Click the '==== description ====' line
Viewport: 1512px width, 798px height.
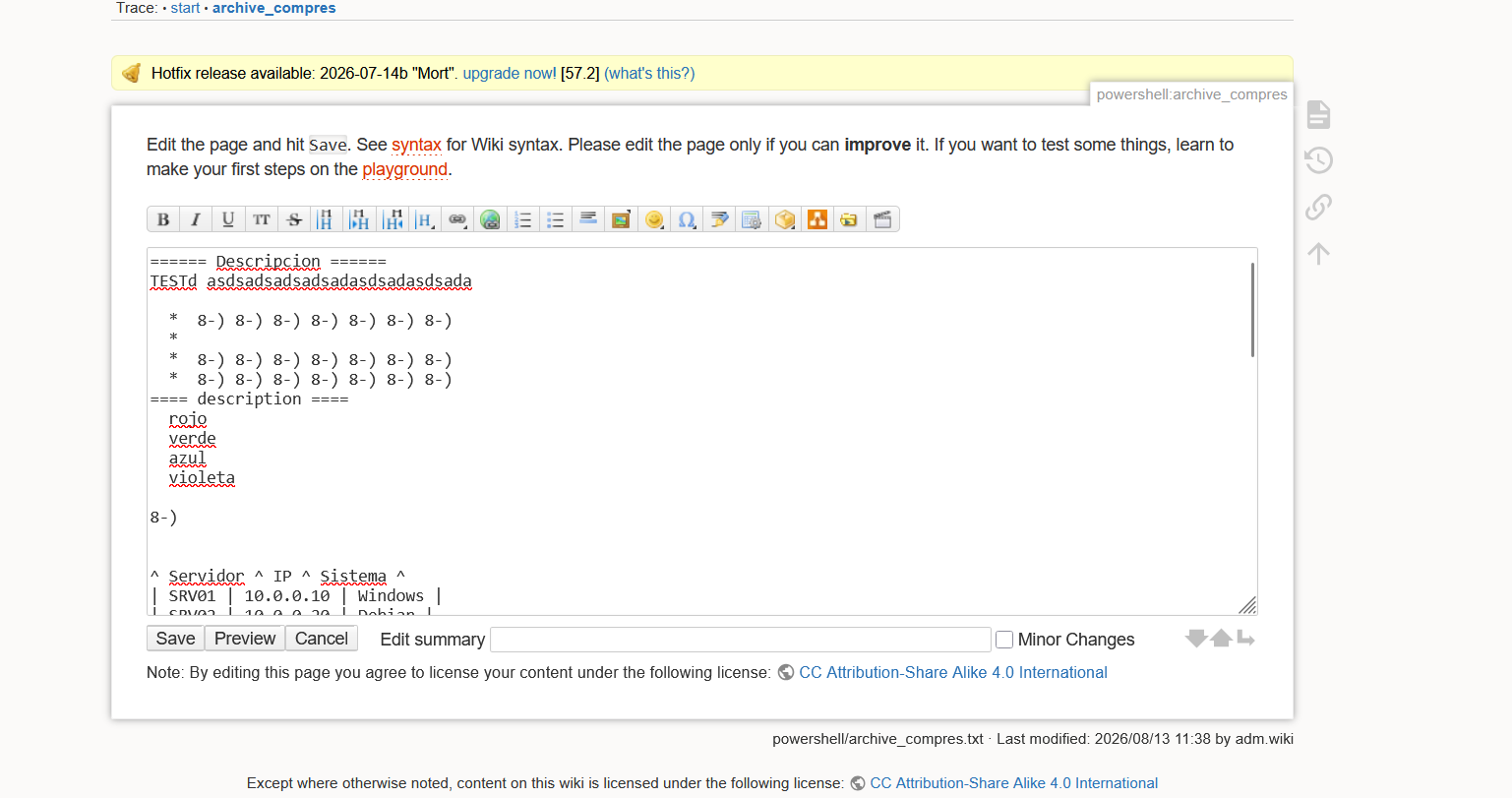point(249,399)
